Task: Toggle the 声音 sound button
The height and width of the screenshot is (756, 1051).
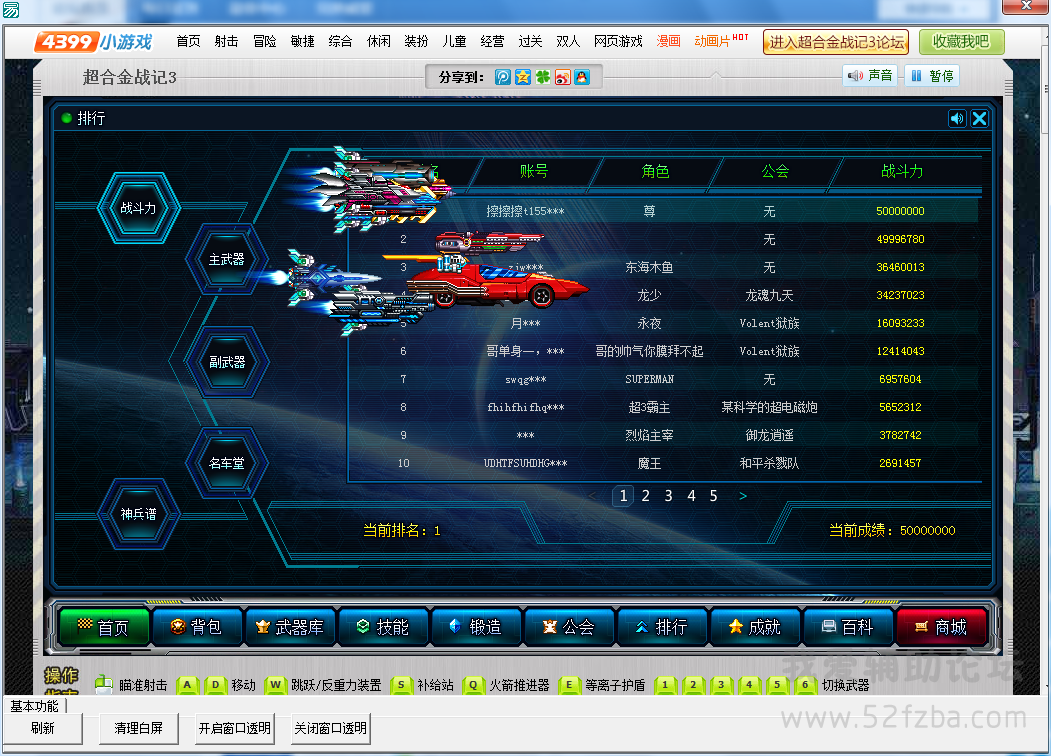Action: pyautogui.click(x=870, y=75)
